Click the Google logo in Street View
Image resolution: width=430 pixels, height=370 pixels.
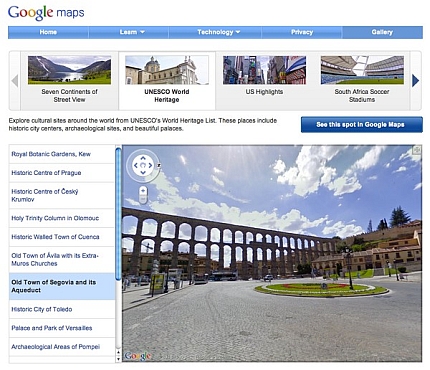coord(138,356)
